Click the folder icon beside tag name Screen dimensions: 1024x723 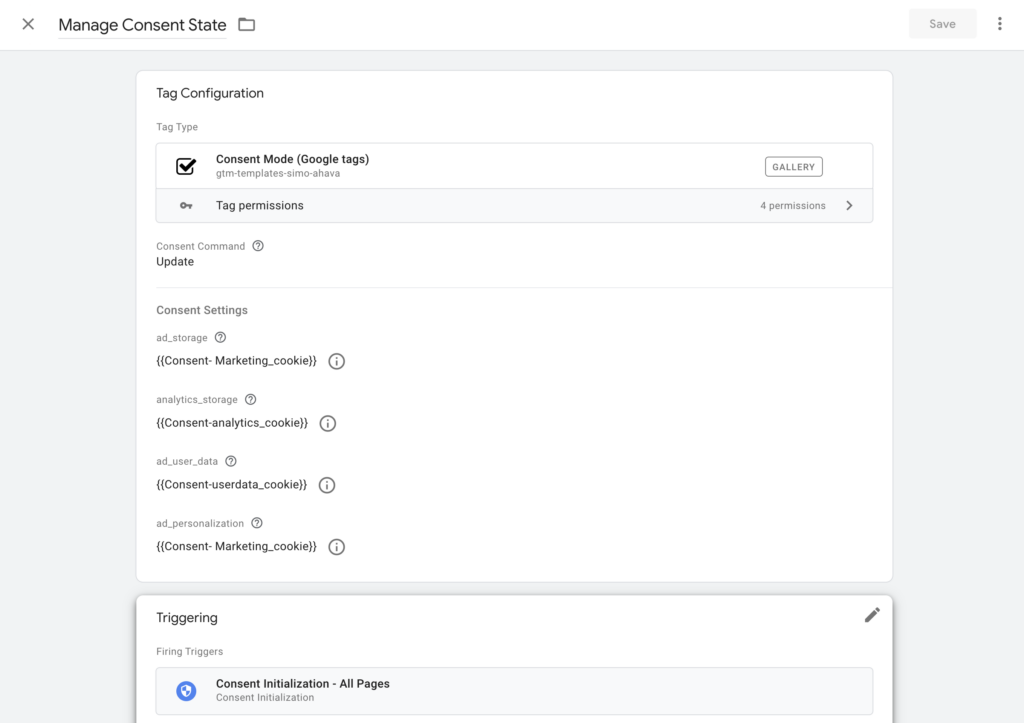coord(247,24)
